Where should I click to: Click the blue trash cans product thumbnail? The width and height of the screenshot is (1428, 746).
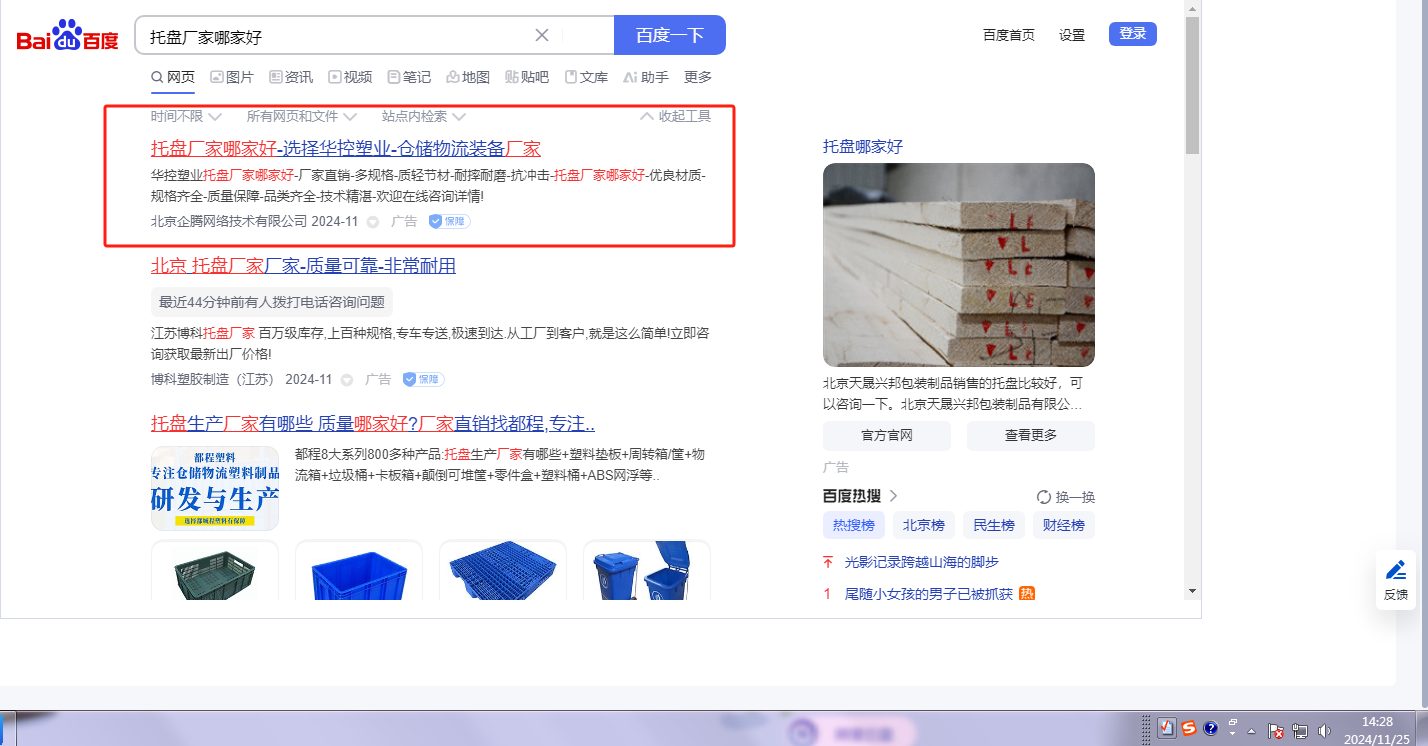tap(647, 570)
